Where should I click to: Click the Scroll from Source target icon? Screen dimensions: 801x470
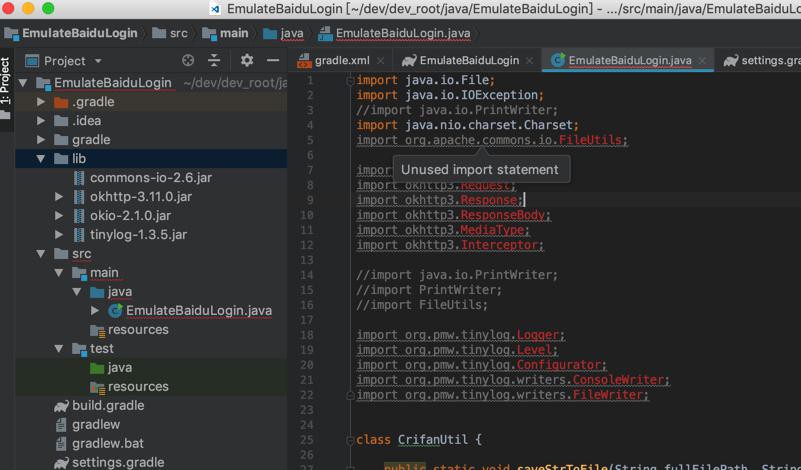188,61
